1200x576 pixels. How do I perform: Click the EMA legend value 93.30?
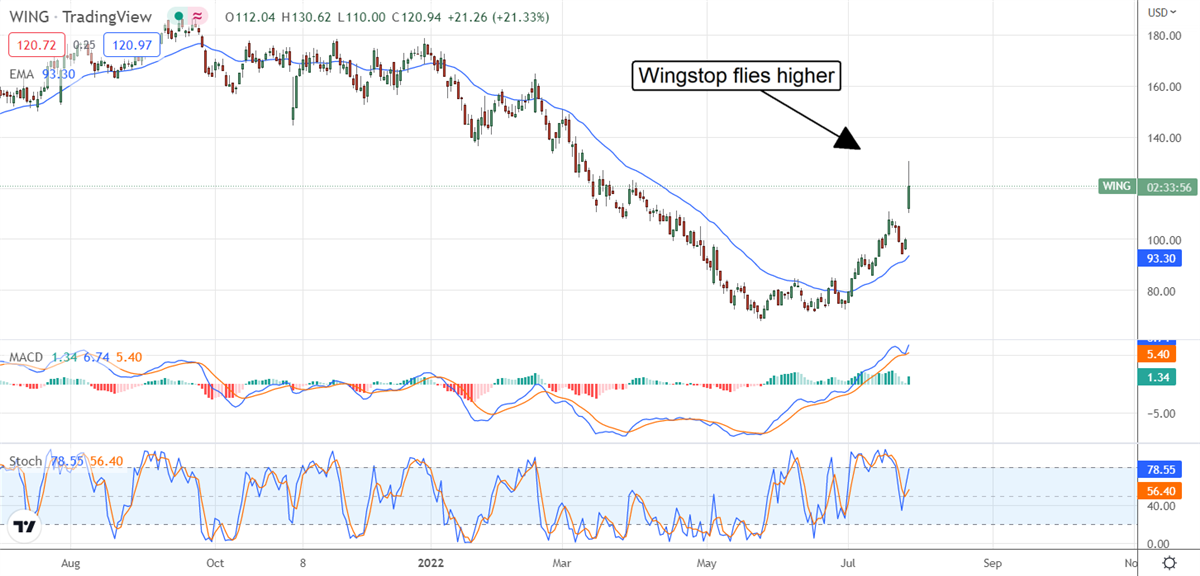coord(61,74)
